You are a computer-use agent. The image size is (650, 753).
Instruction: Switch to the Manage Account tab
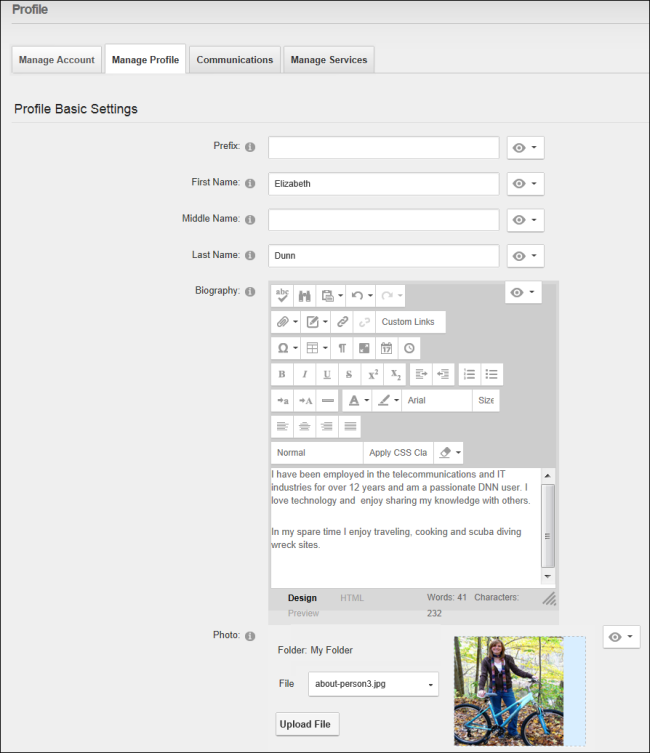57,60
